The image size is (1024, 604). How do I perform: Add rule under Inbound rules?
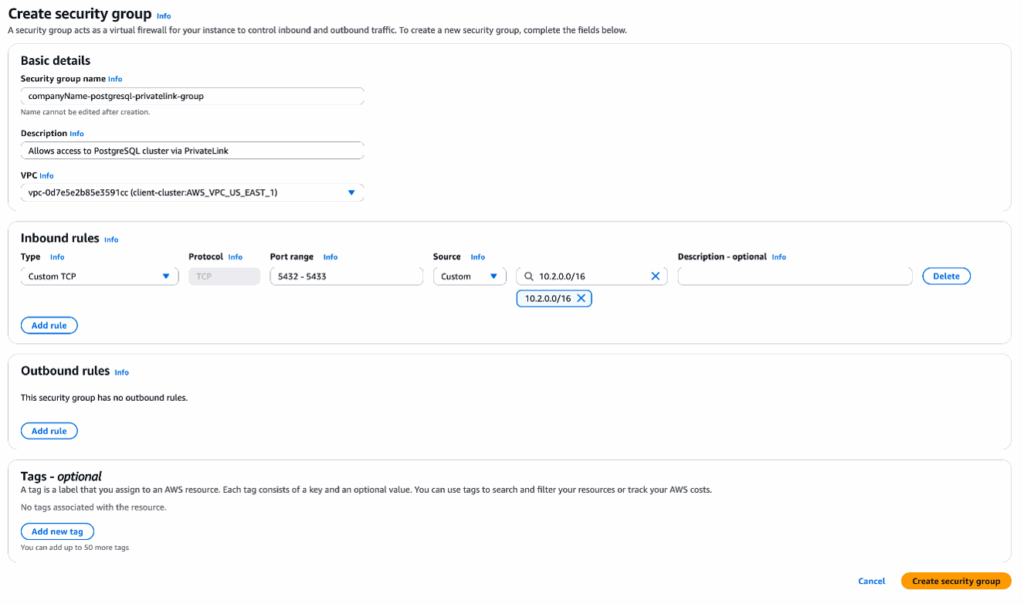[x=49, y=325]
